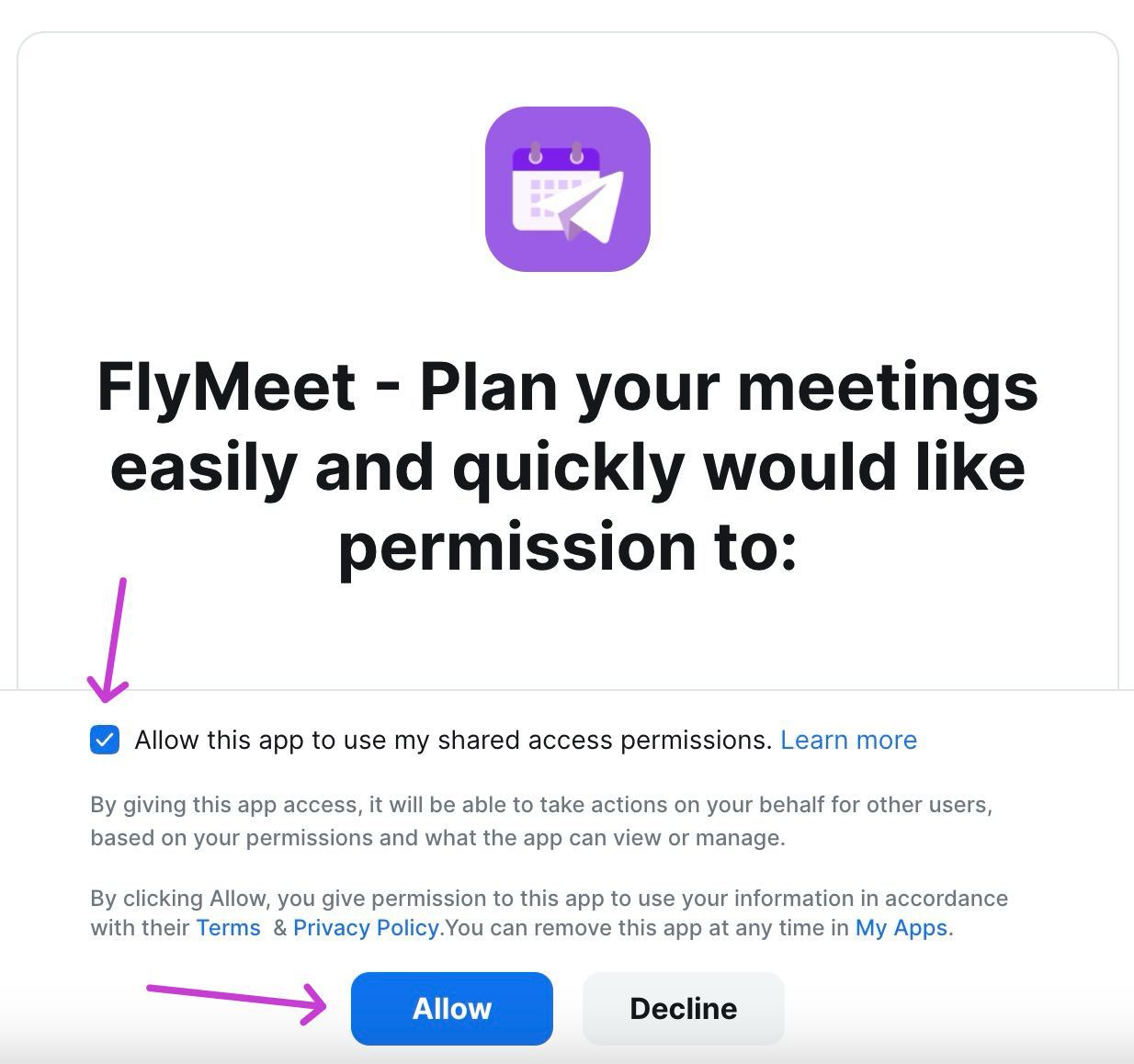1134x1064 pixels.
Task: Open the Terms link
Action: tap(228, 928)
